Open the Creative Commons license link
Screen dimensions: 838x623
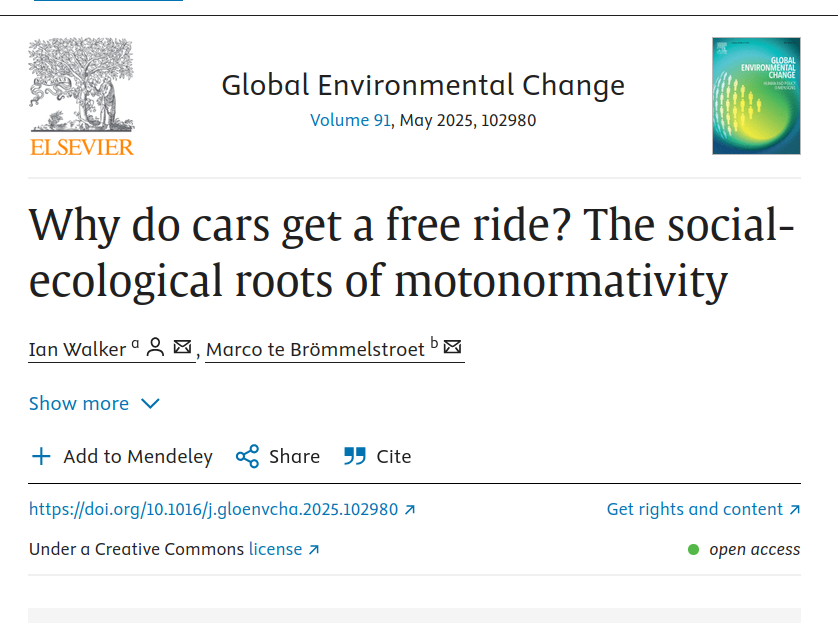tap(275, 549)
